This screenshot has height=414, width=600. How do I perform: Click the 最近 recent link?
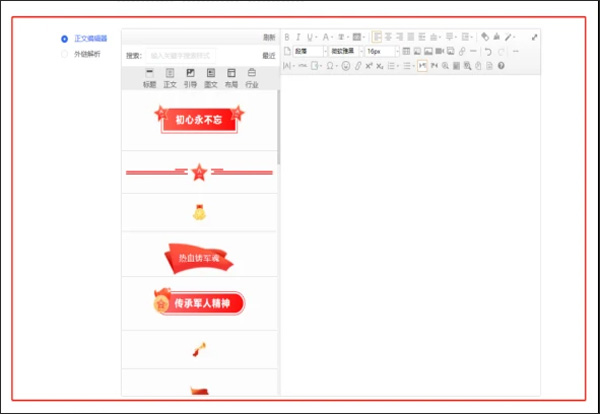(268, 56)
